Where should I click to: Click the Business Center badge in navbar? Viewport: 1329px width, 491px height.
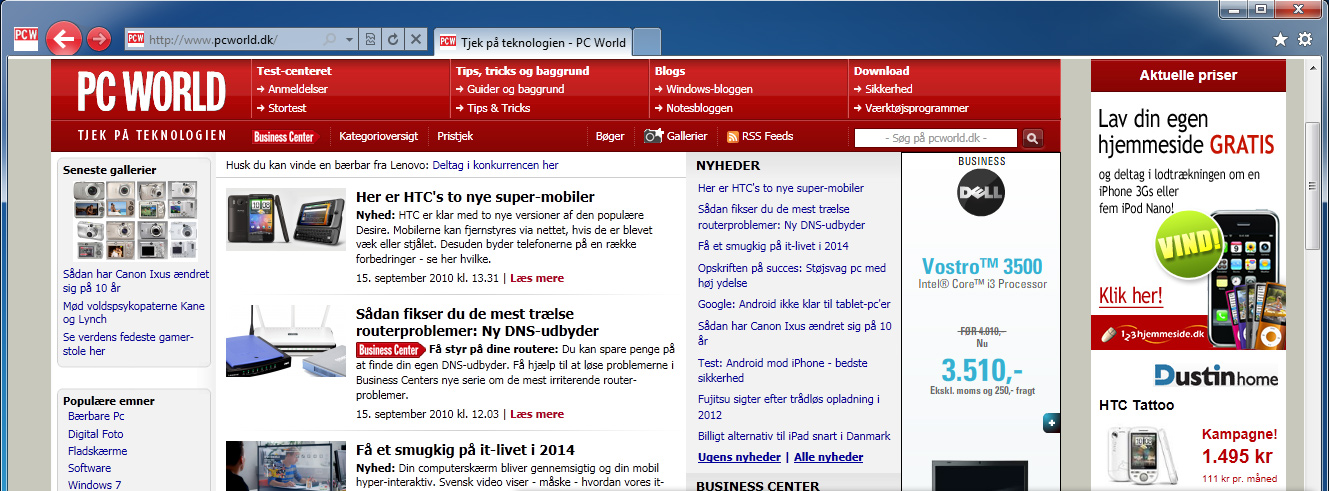click(284, 136)
